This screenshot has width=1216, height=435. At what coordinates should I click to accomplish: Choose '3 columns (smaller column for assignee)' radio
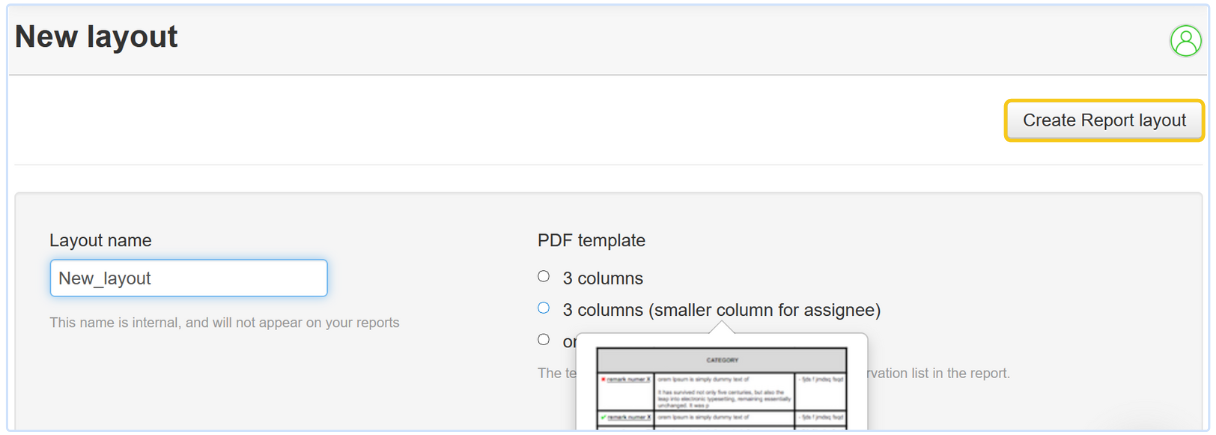coord(544,308)
